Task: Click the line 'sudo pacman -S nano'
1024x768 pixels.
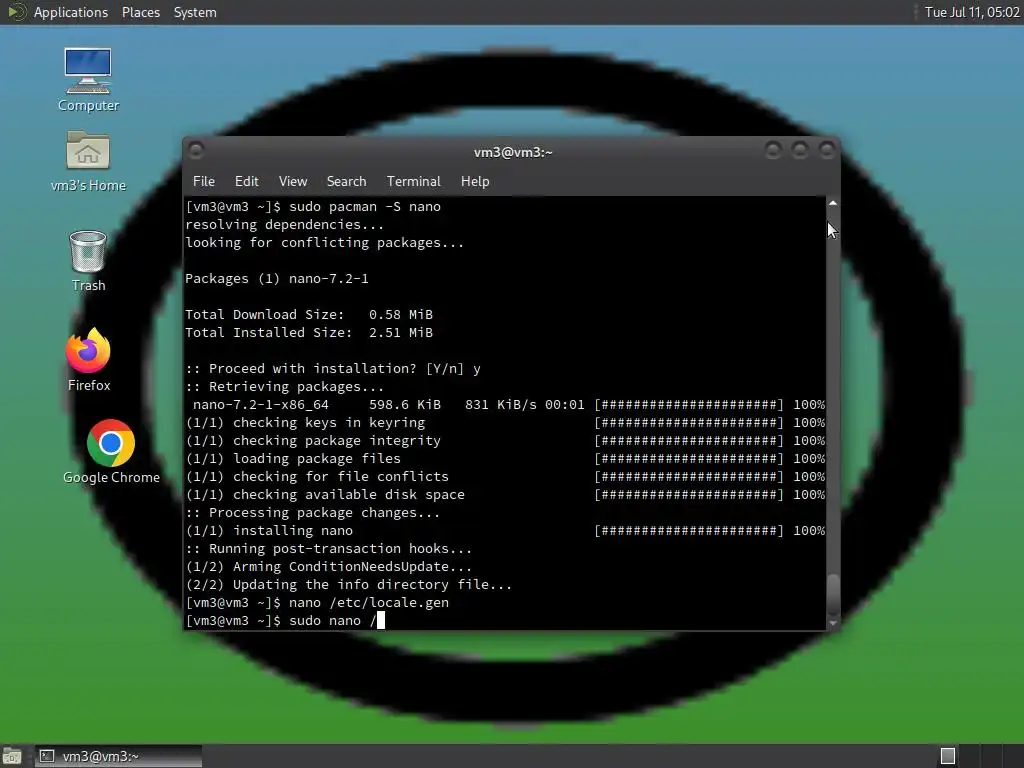Action: (x=313, y=207)
